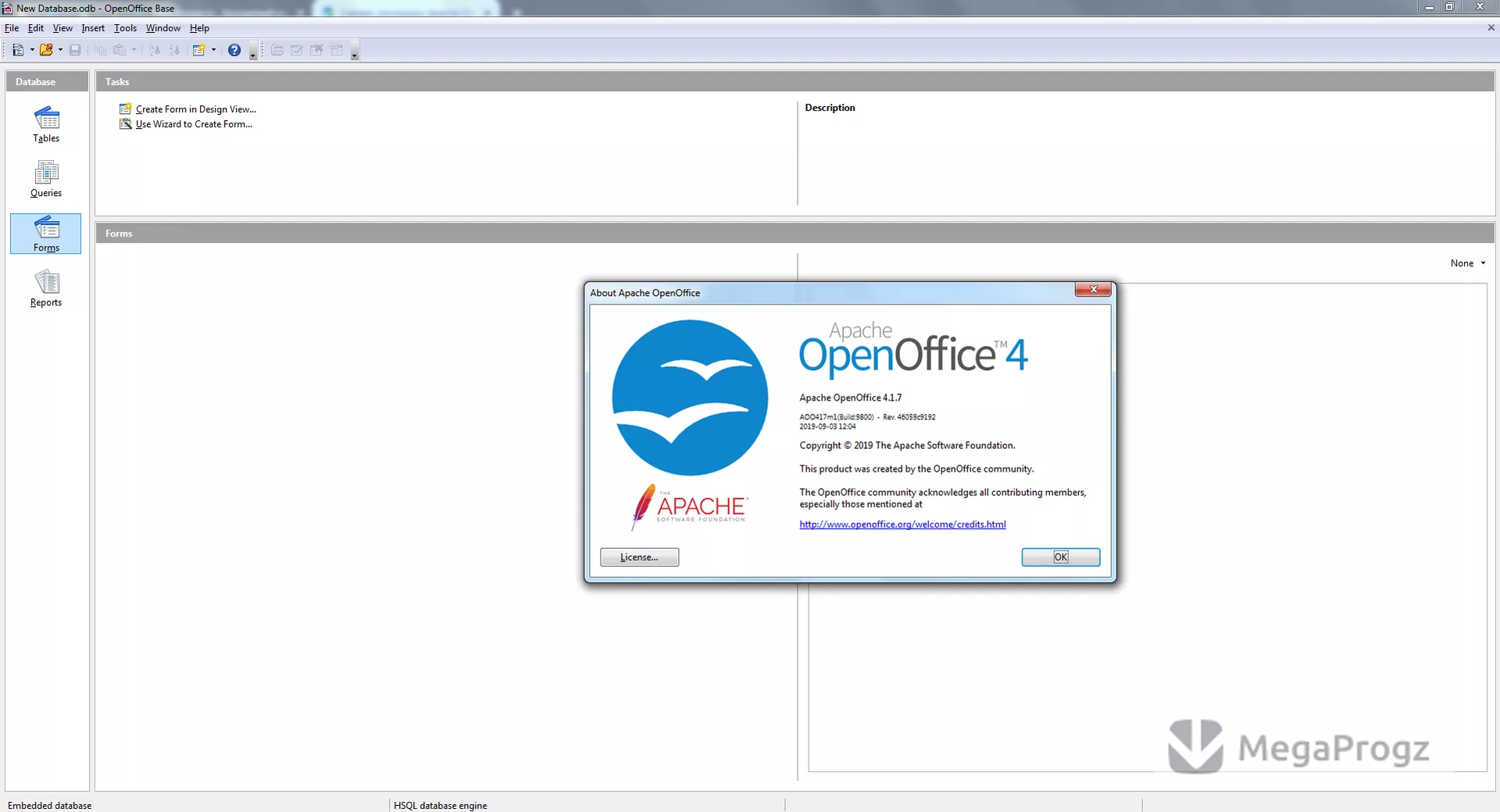Click the Rename form toolbar icon
Viewport: 1500px width, 812px height.
[337, 50]
